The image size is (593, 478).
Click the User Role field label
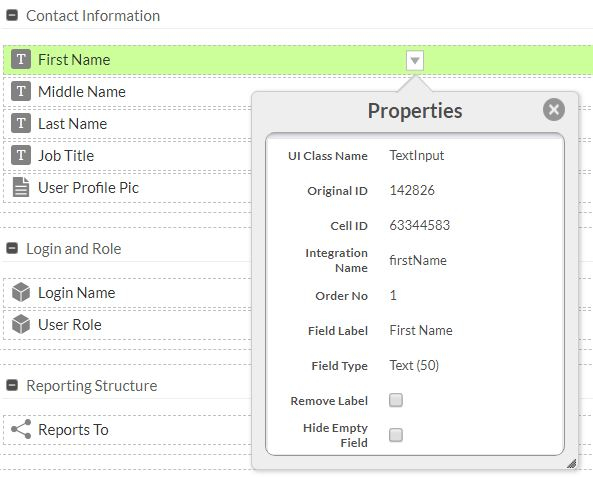[70, 324]
